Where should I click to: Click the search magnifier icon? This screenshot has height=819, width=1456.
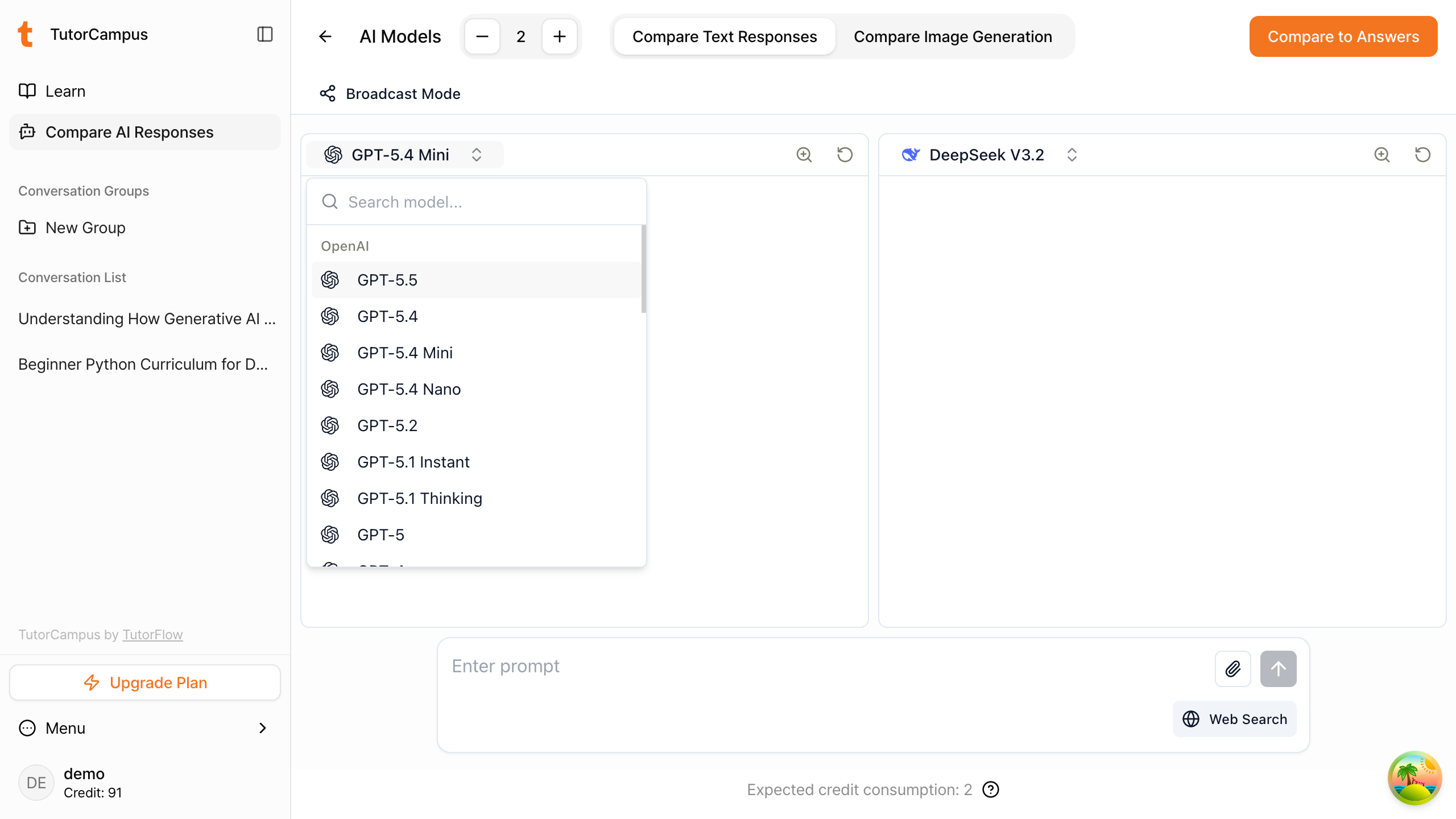(x=330, y=201)
